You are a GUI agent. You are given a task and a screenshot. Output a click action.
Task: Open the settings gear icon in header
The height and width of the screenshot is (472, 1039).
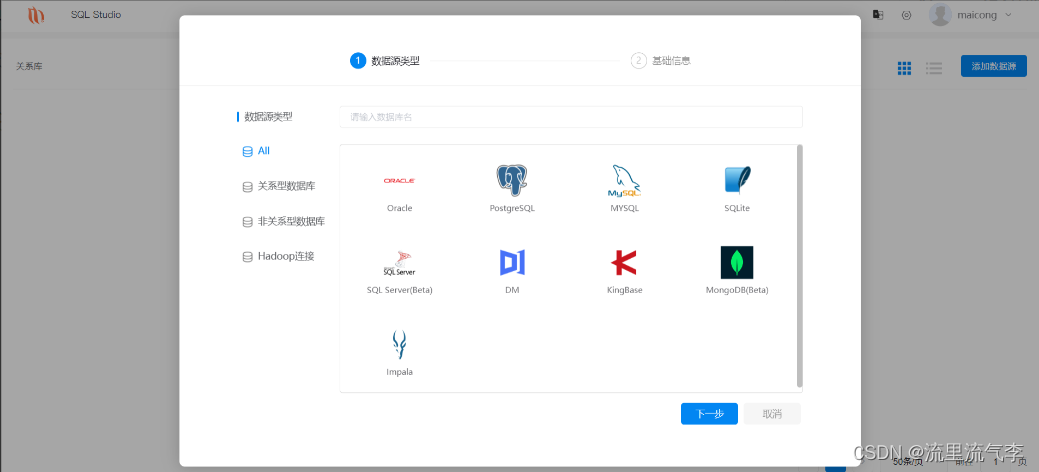coord(906,15)
